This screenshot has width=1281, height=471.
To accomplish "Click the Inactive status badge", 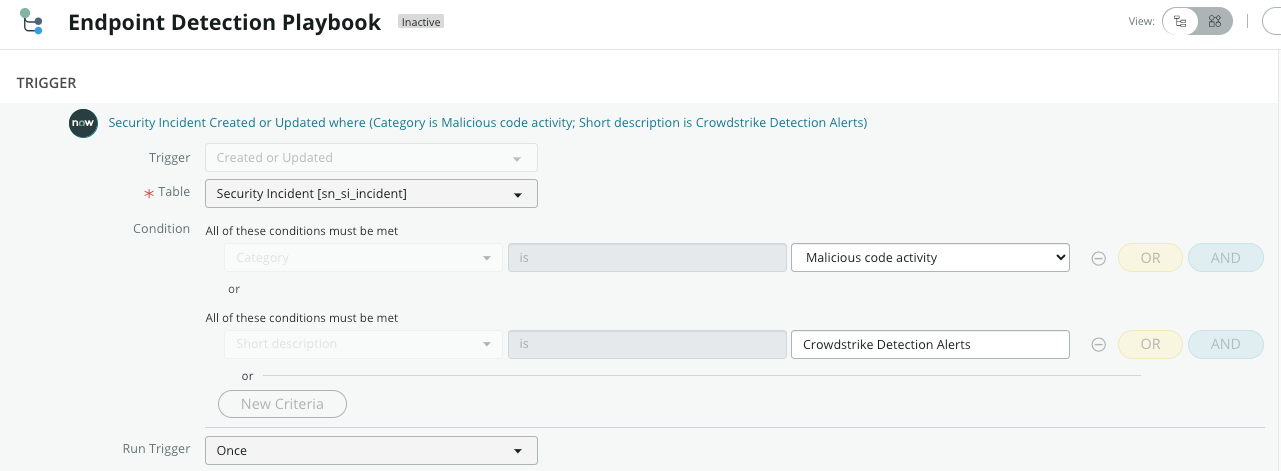I will coord(421,22).
